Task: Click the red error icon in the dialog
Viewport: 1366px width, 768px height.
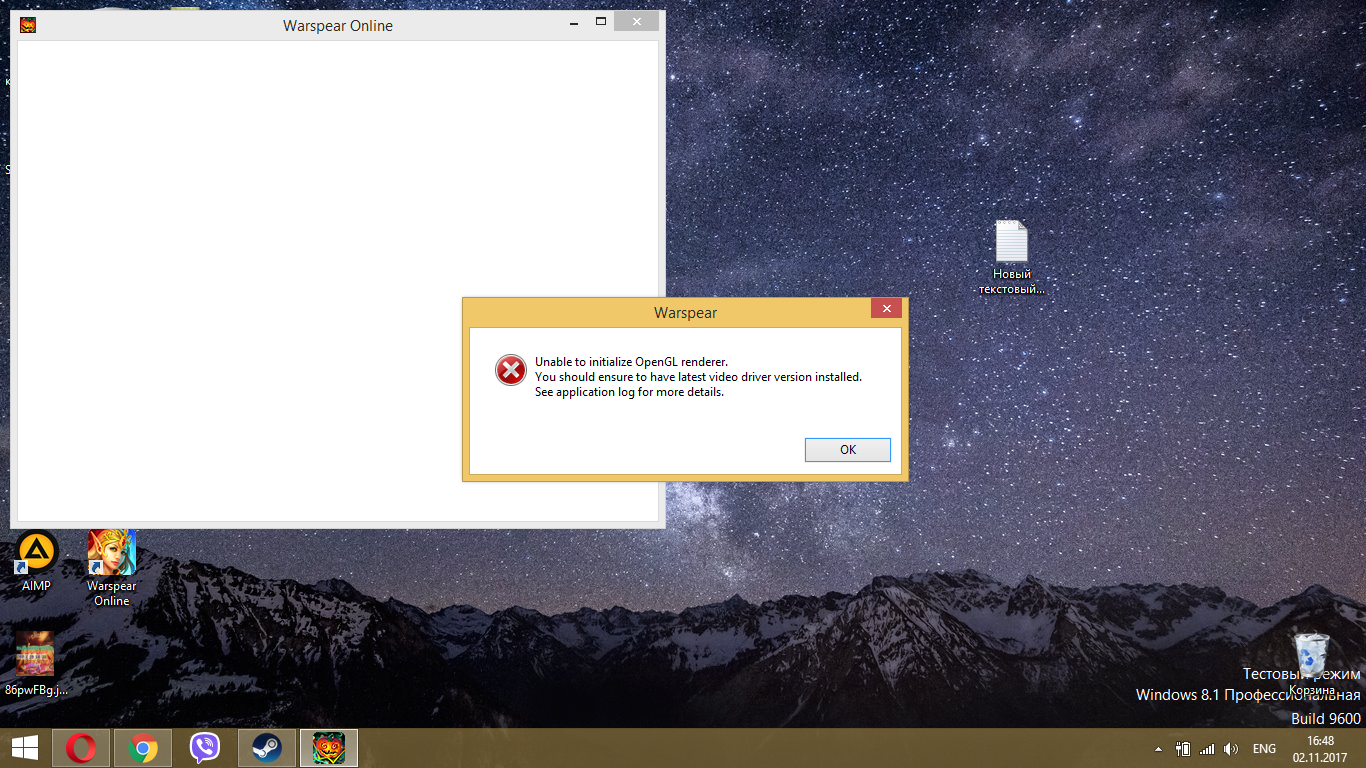Action: click(x=510, y=370)
